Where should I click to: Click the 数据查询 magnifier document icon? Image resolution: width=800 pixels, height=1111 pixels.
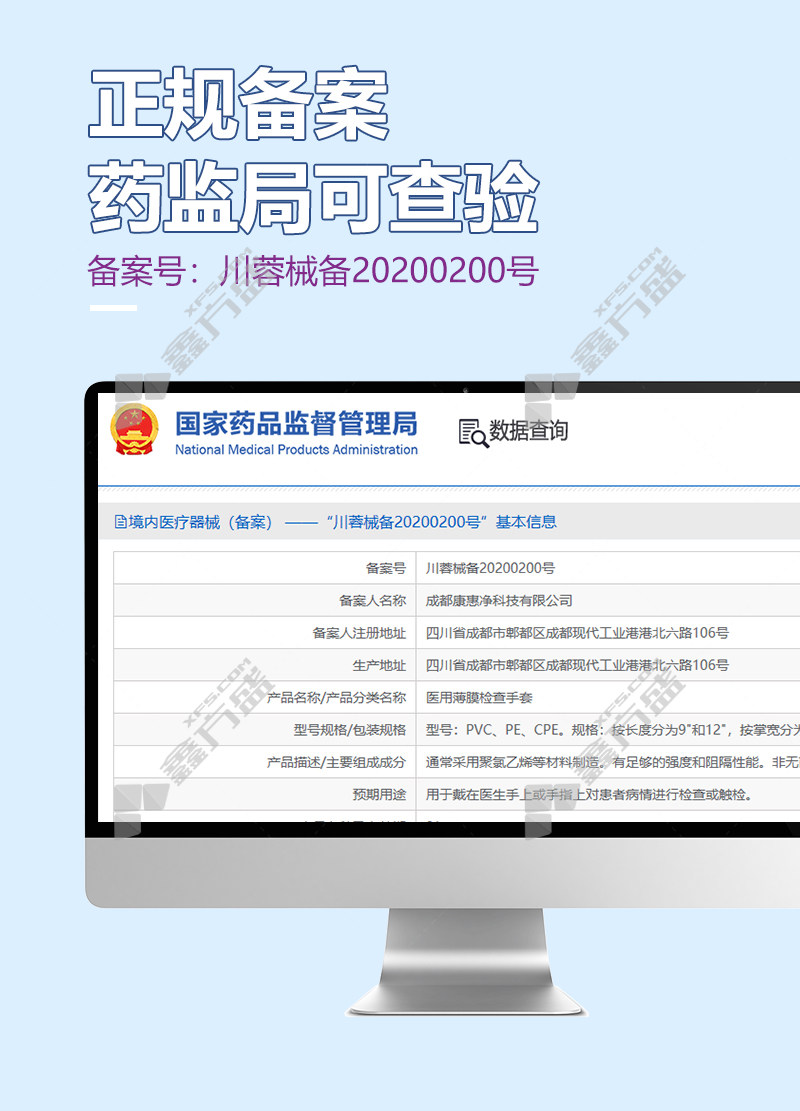pos(472,433)
